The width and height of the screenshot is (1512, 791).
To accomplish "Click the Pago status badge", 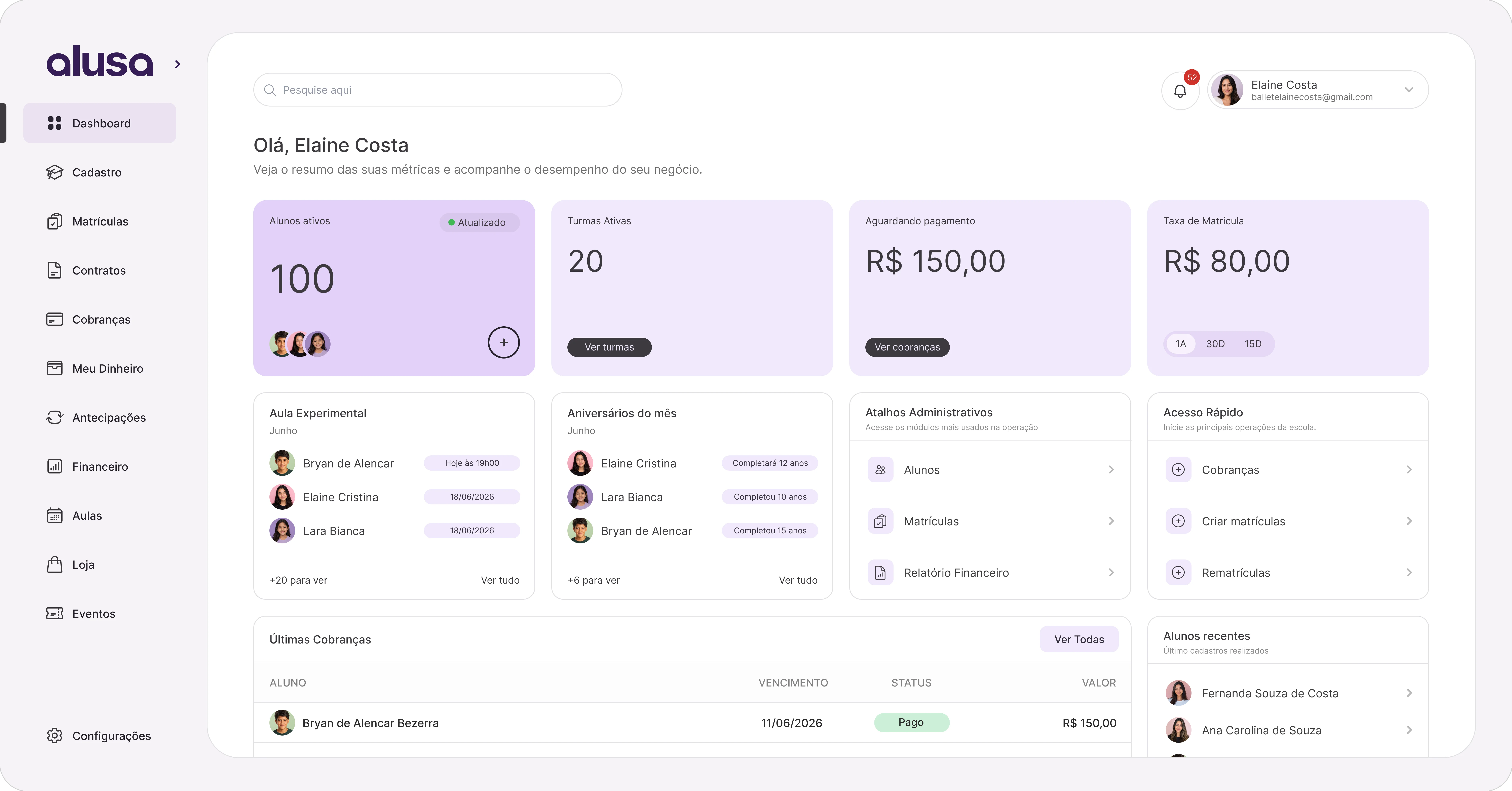I will point(912,722).
